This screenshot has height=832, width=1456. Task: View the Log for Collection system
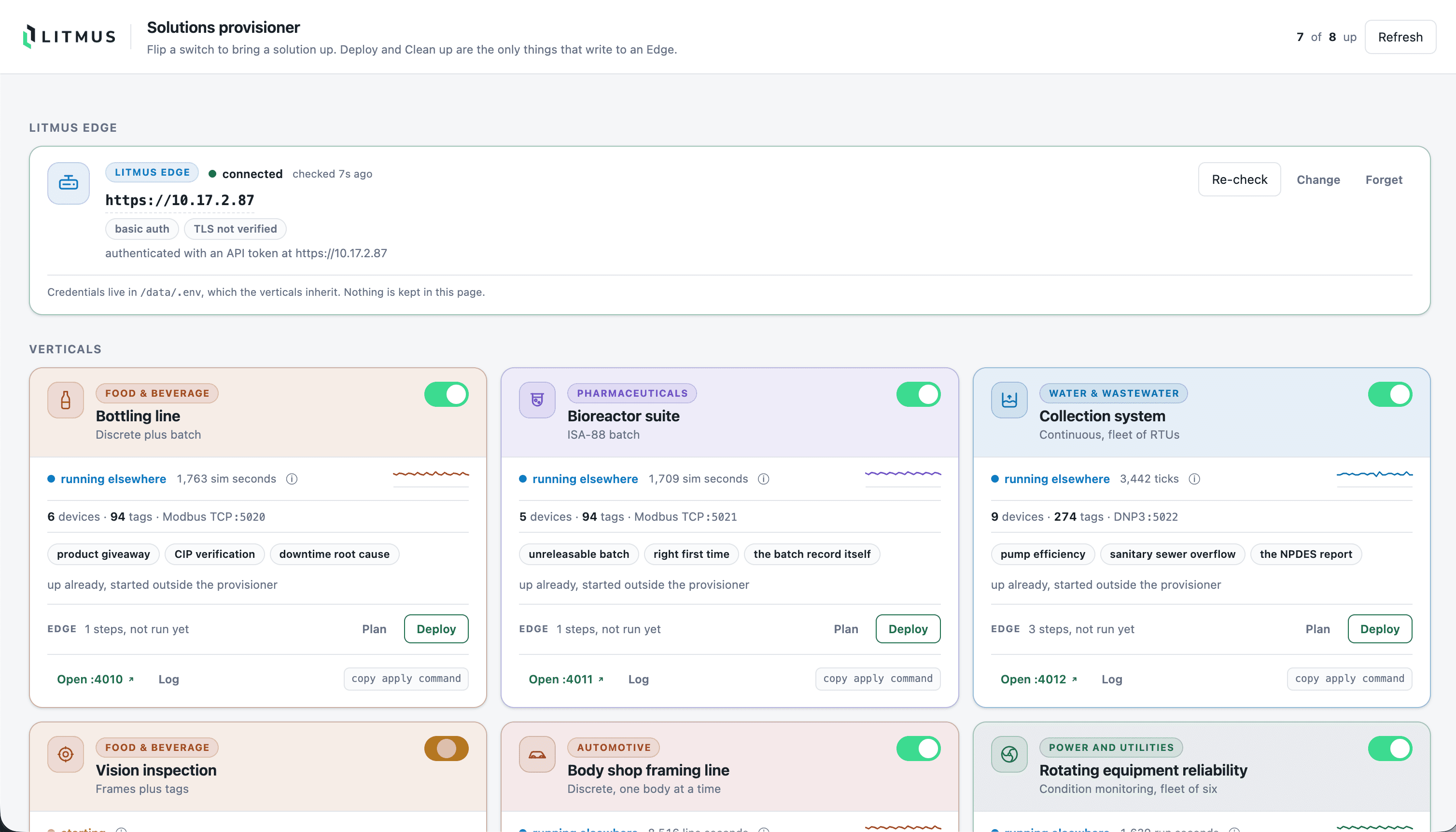coord(1112,679)
